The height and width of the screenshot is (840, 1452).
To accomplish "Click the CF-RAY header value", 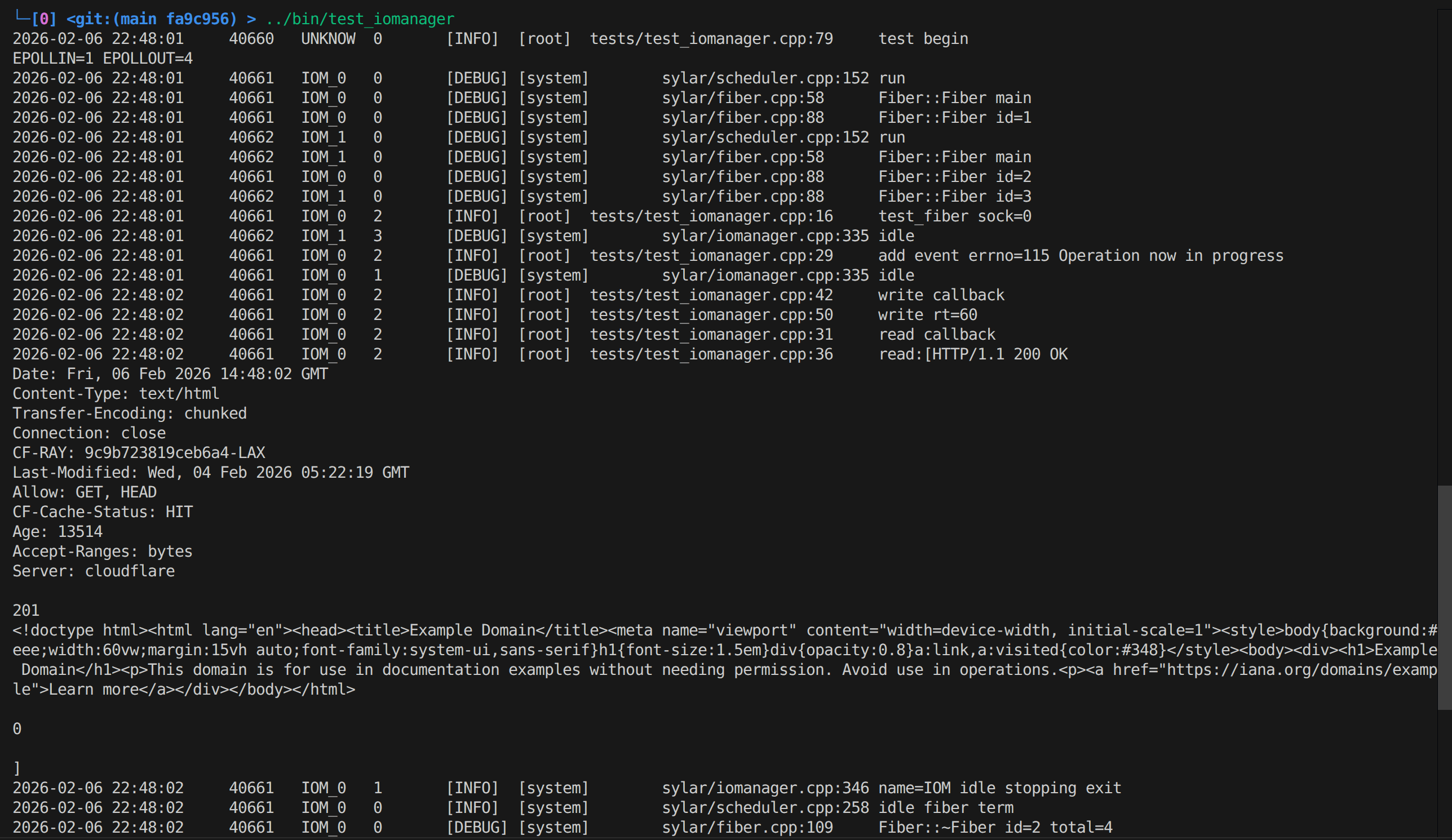I will click(x=175, y=452).
